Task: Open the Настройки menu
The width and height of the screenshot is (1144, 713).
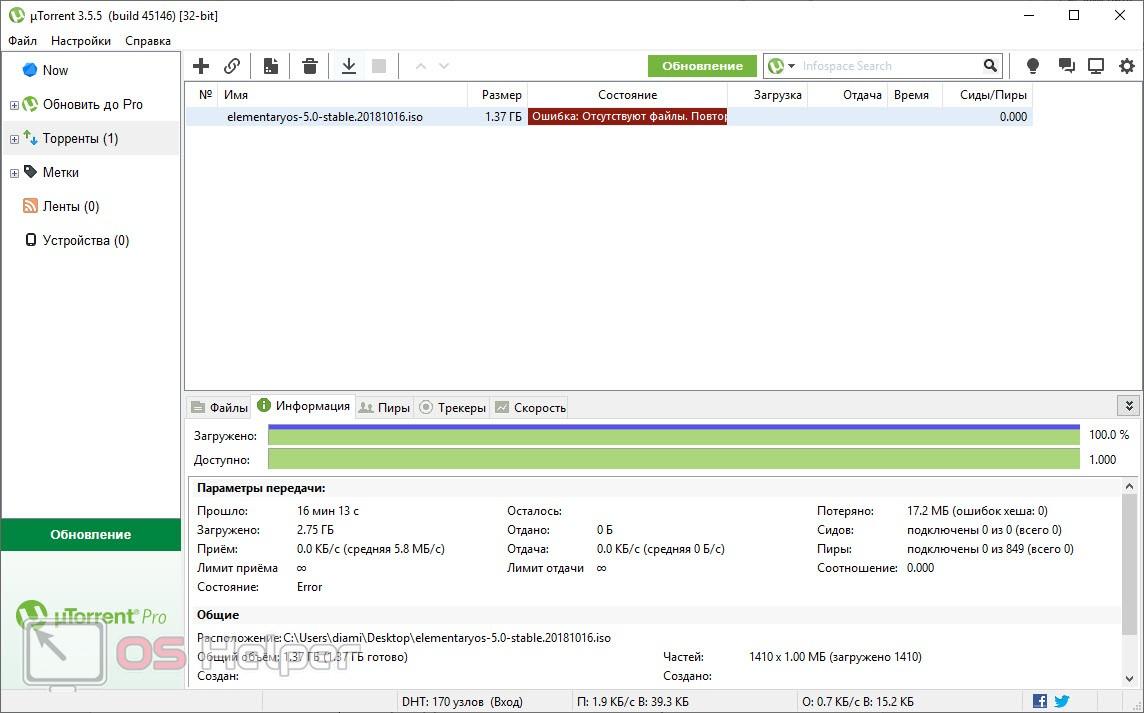Action: click(x=81, y=41)
